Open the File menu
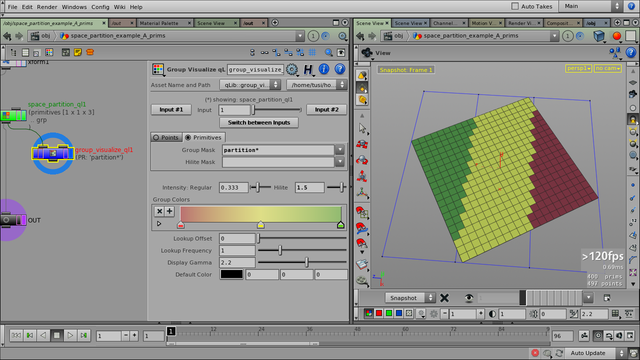Screen dimensions: 640x360 [12, 7]
